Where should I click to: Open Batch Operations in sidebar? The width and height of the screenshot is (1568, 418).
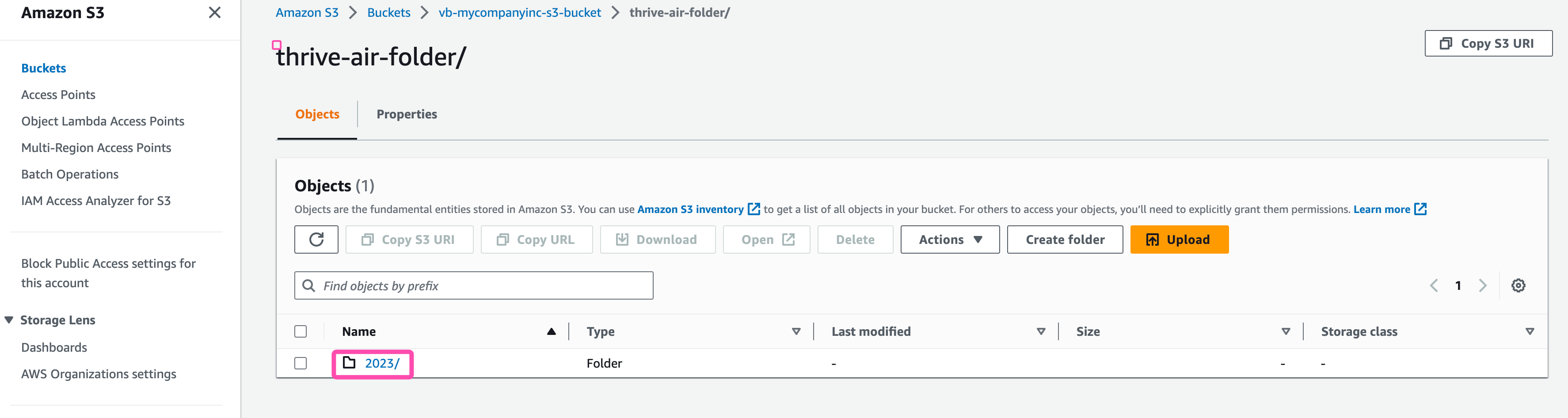[70, 175]
